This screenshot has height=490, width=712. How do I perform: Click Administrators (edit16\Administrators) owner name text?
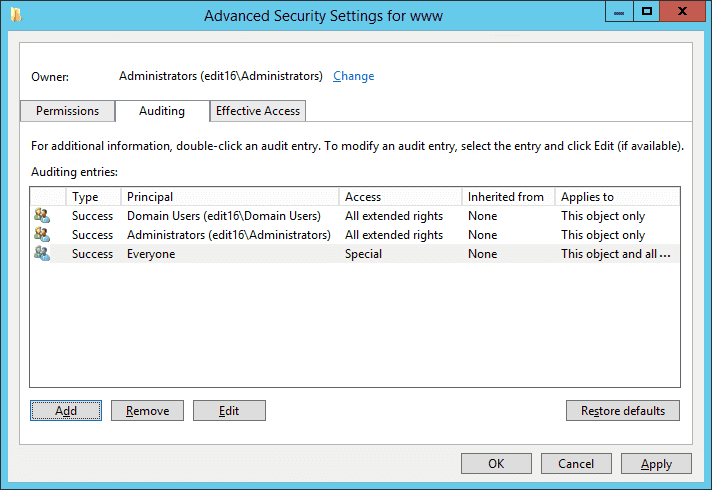point(221,76)
